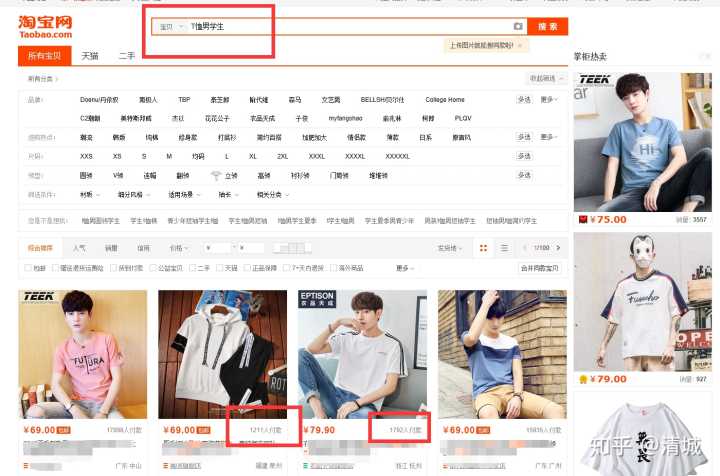Select the College Home brand link
The height and width of the screenshot is (476, 720).
pos(445,99)
